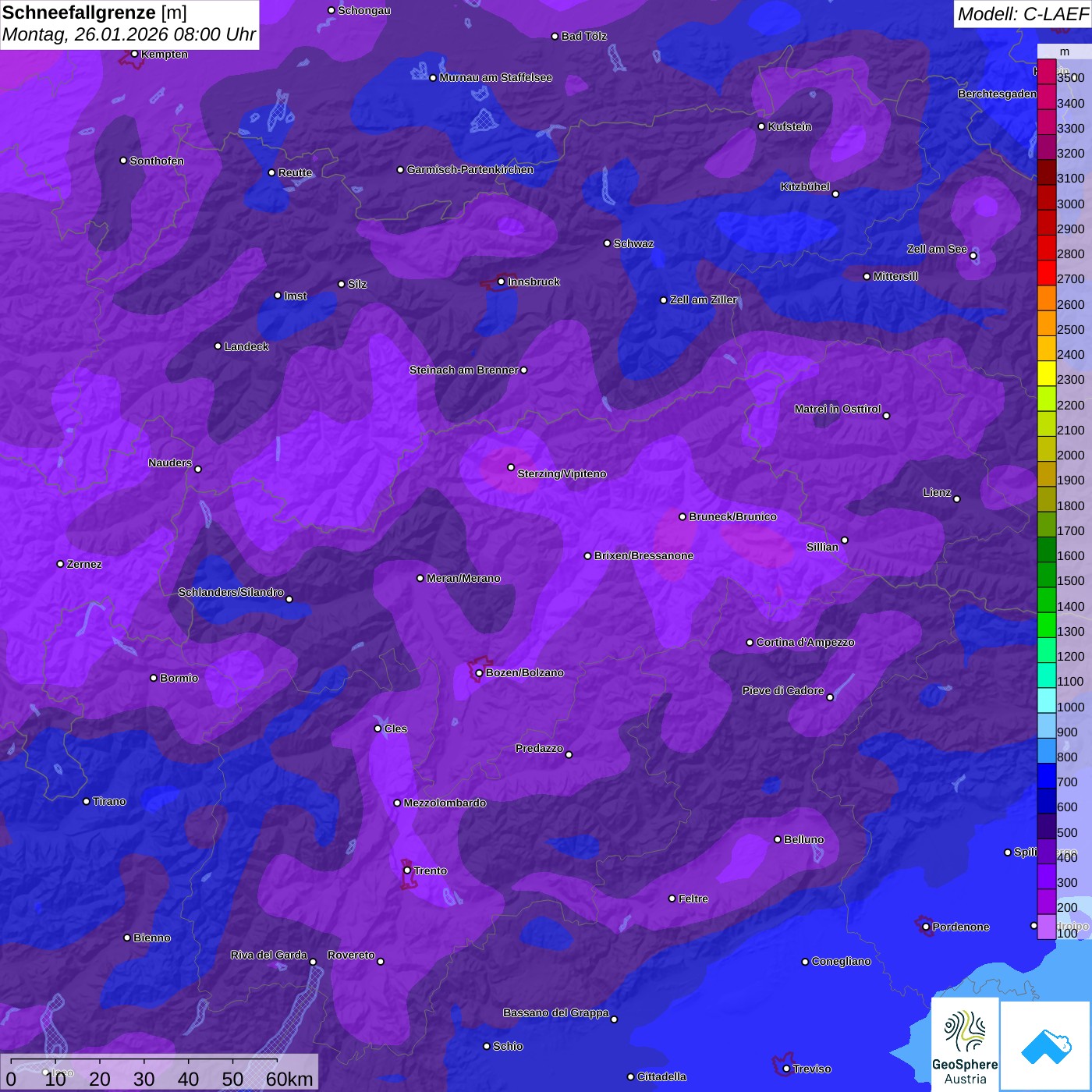Click the Rovereto city label

click(x=351, y=955)
